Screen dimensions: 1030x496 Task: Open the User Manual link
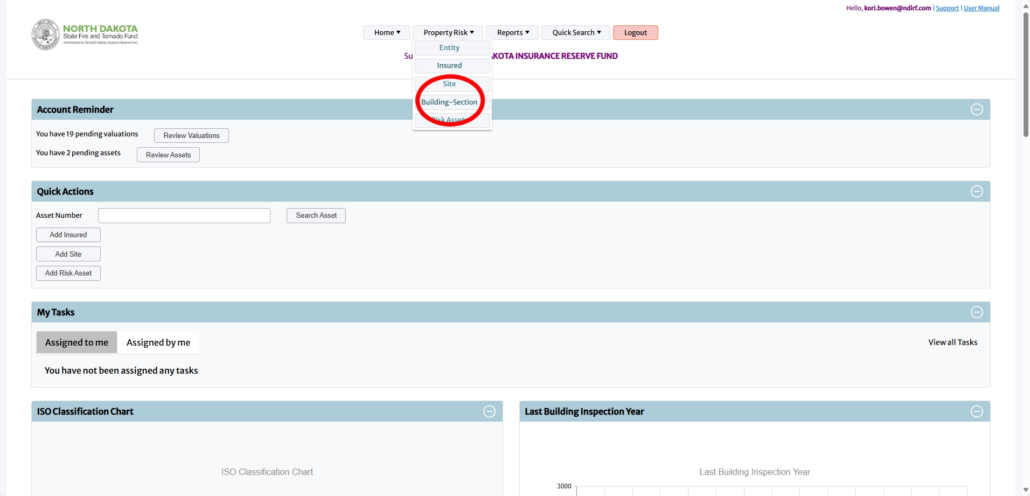(981, 8)
